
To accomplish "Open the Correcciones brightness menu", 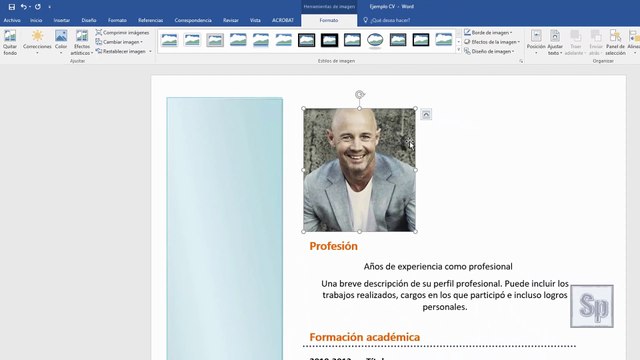I will click(x=37, y=42).
